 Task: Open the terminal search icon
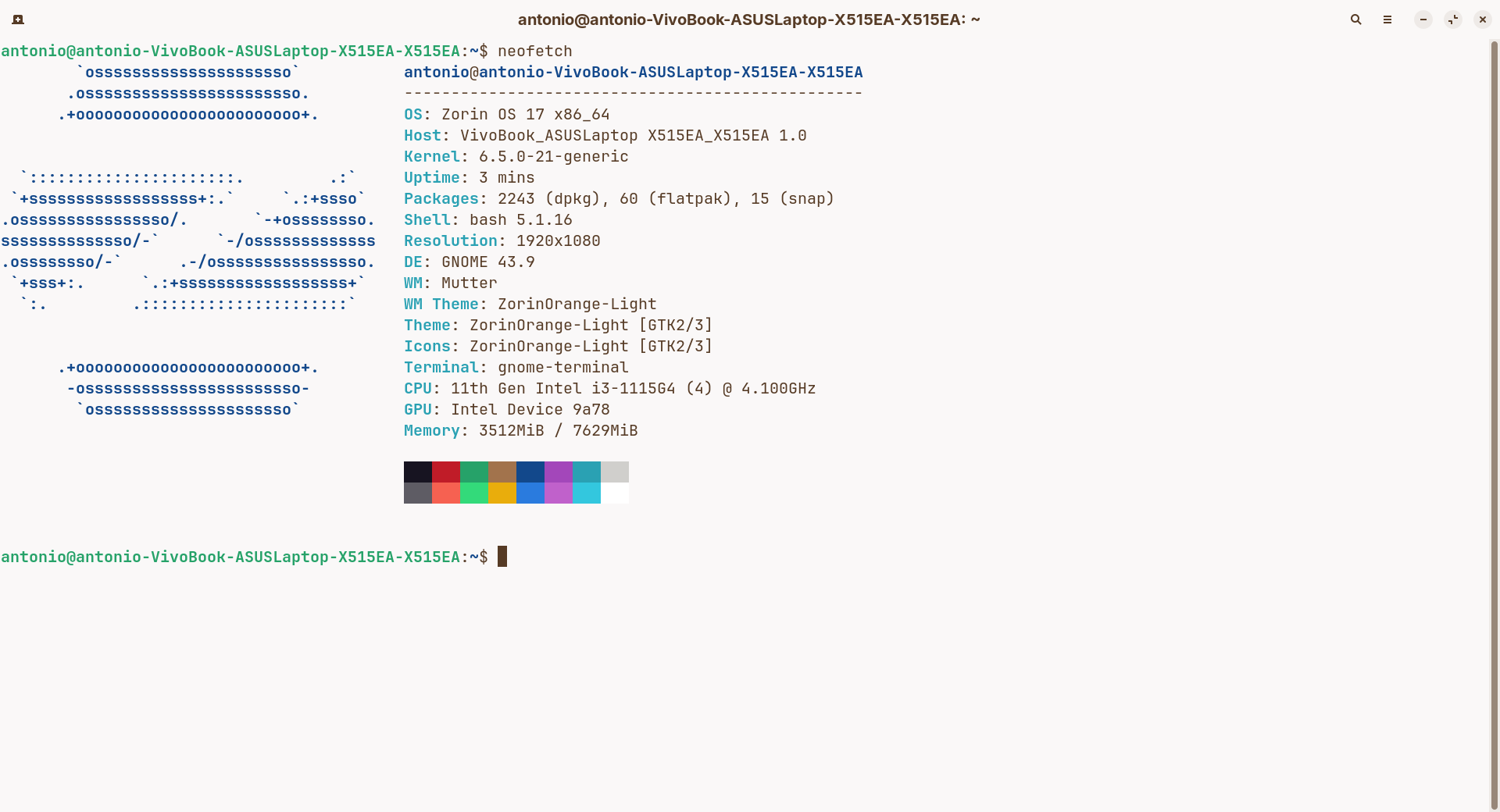click(1356, 20)
